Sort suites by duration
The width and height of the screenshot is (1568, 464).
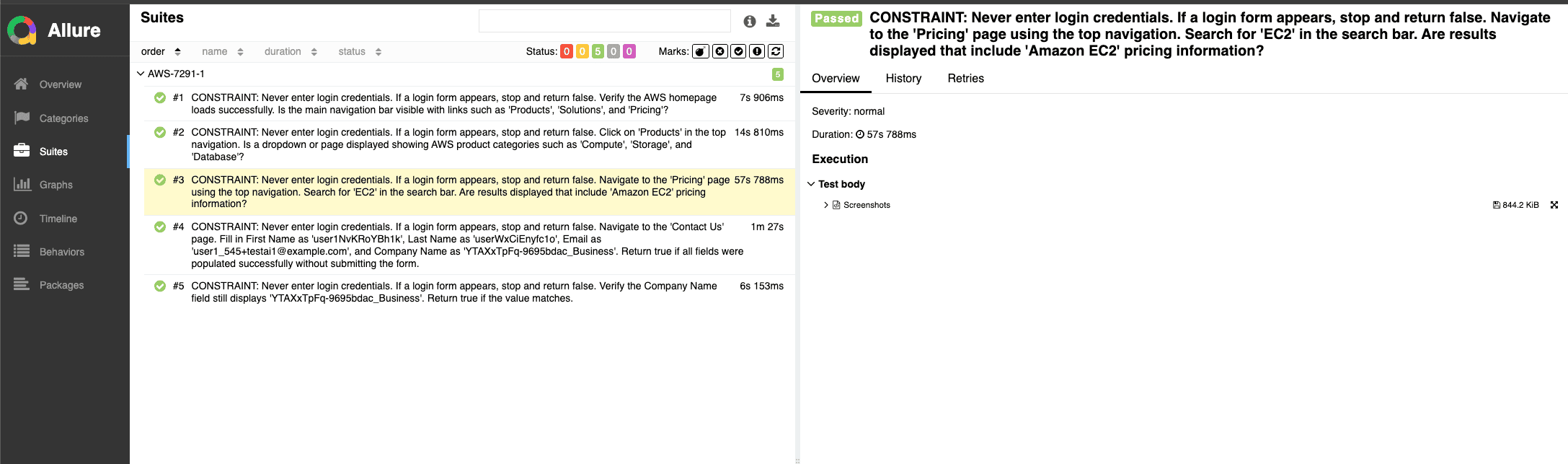point(291,51)
